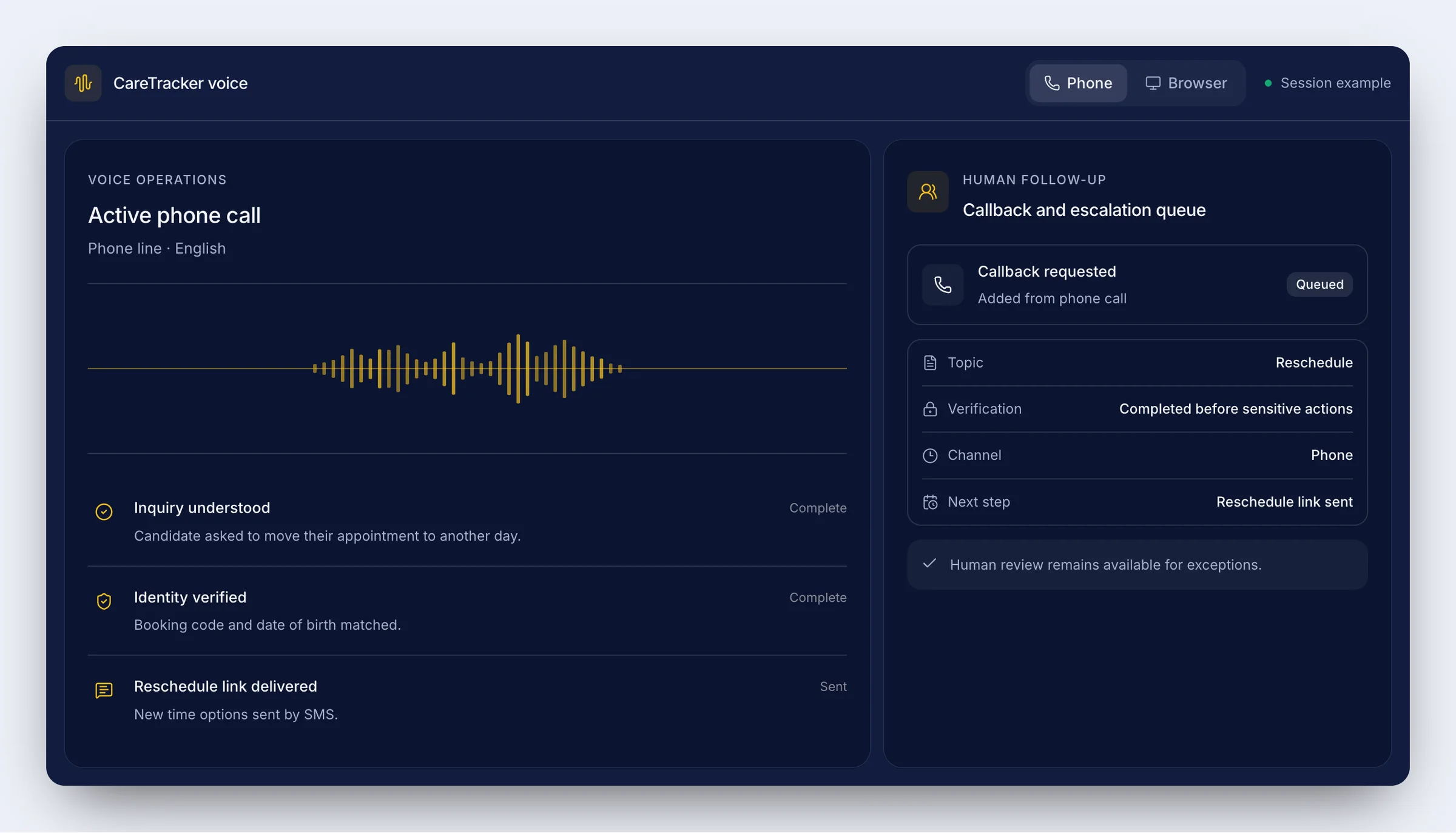Click the Callback requested phone icon
This screenshot has width=1456, height=833.
coord(943,285)
